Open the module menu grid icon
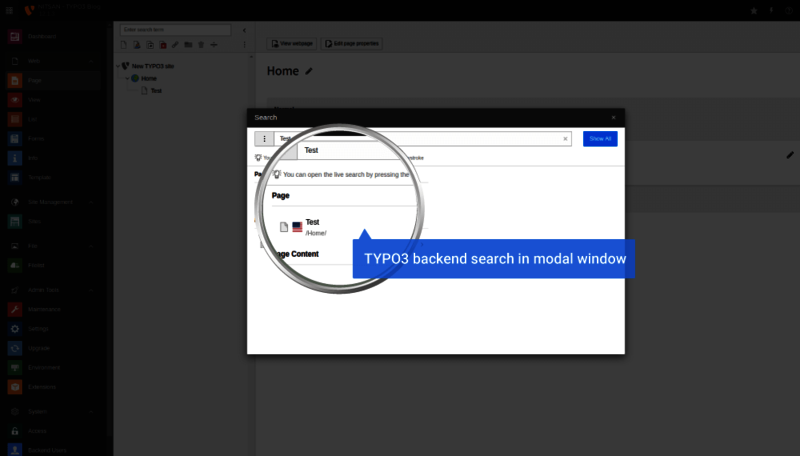This screenshot has height=456, width=800. (x=9, y=10)
